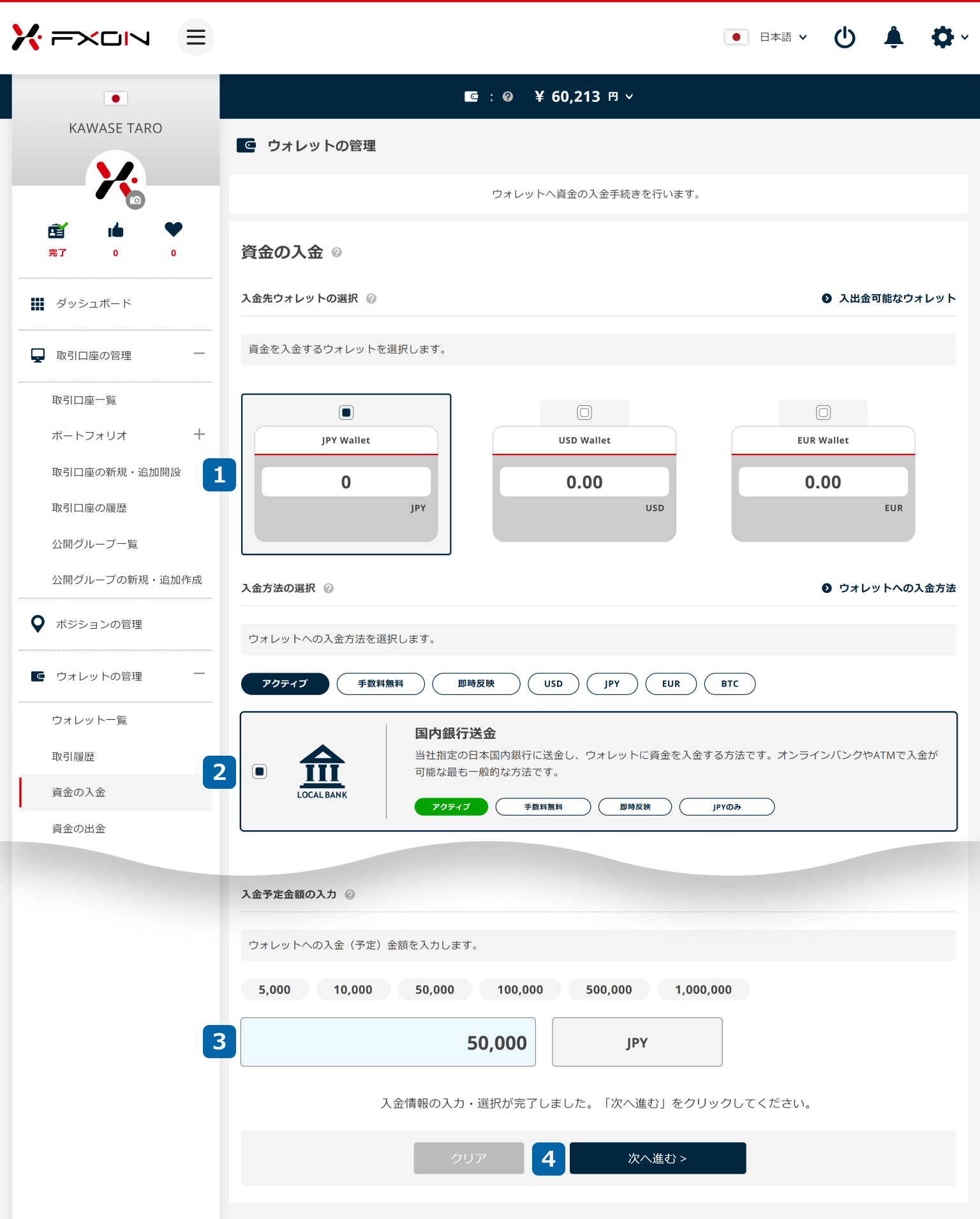Screen dimensions: 980x1219
Task: Click help icon beside 入金方法の選択
Action: click(x=329, y=588)
